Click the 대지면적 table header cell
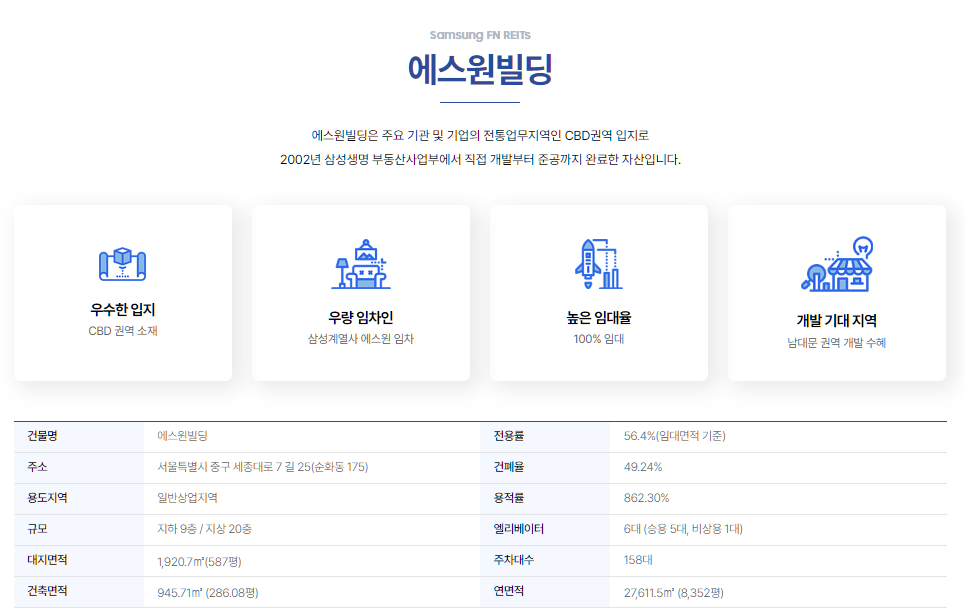 [x=79, y=561]
